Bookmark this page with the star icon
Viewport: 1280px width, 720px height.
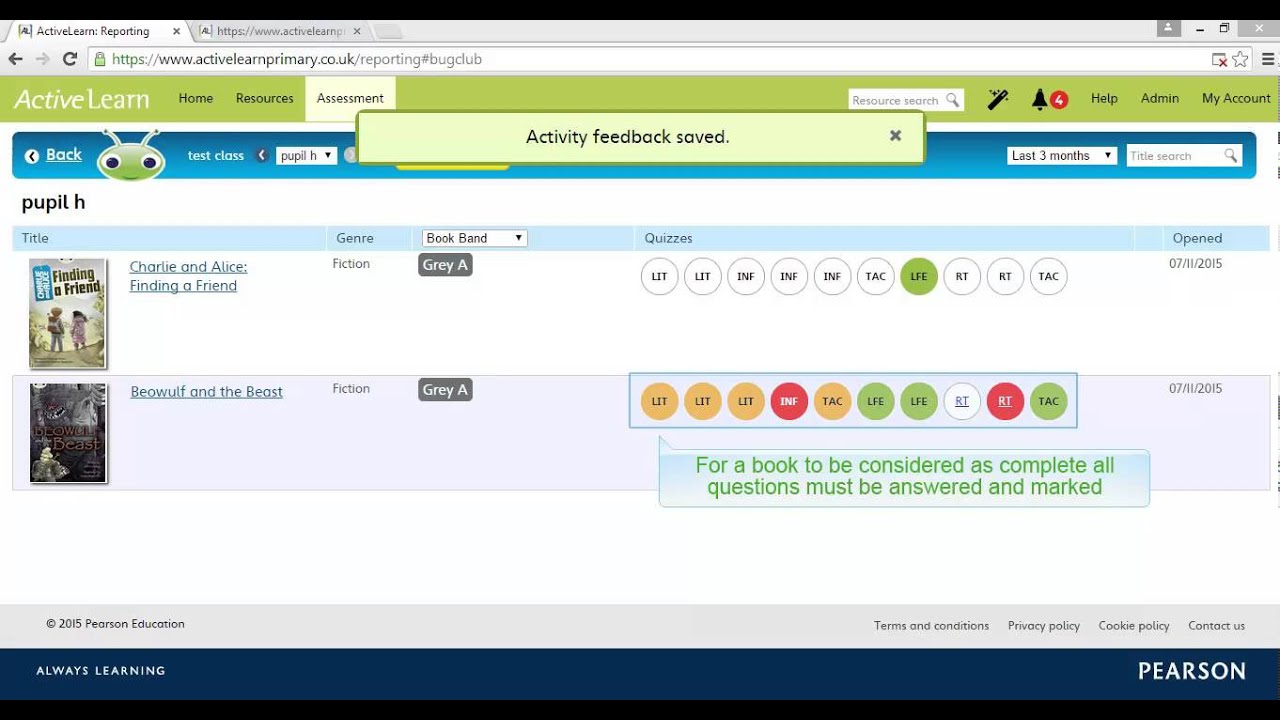pyautogui.click(x=1241, y=59)
